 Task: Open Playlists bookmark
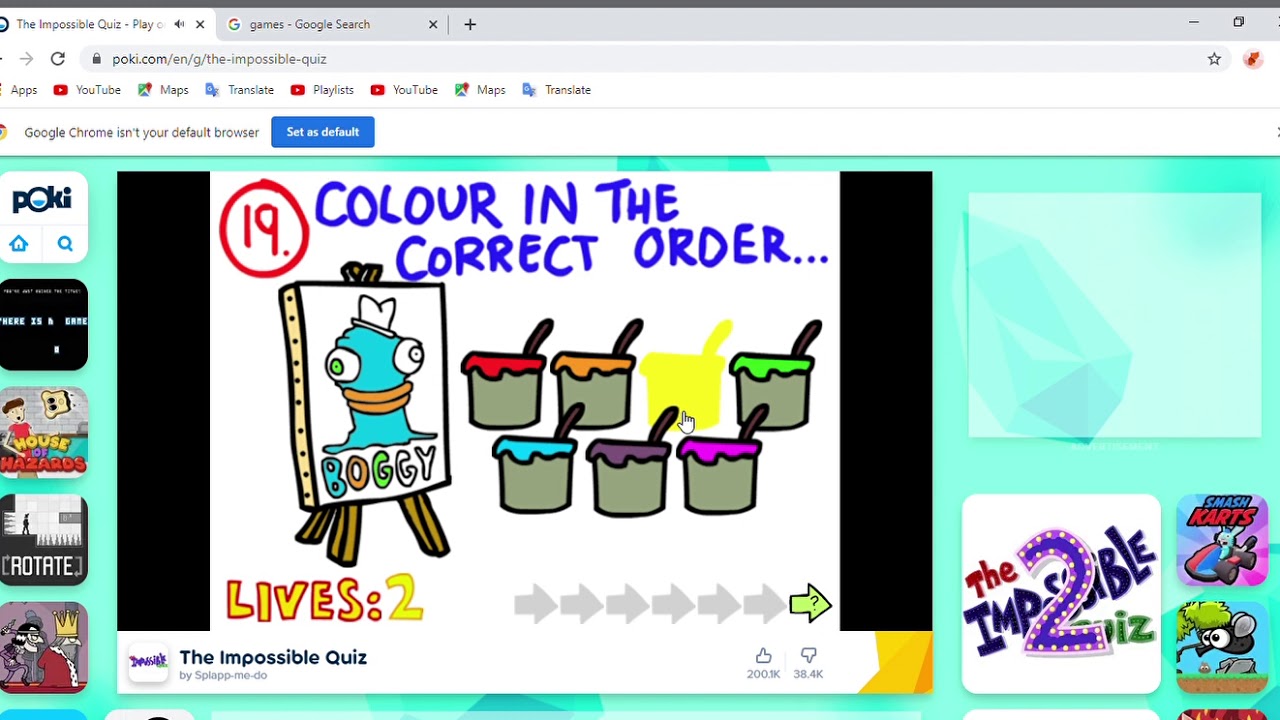(322, 90)
